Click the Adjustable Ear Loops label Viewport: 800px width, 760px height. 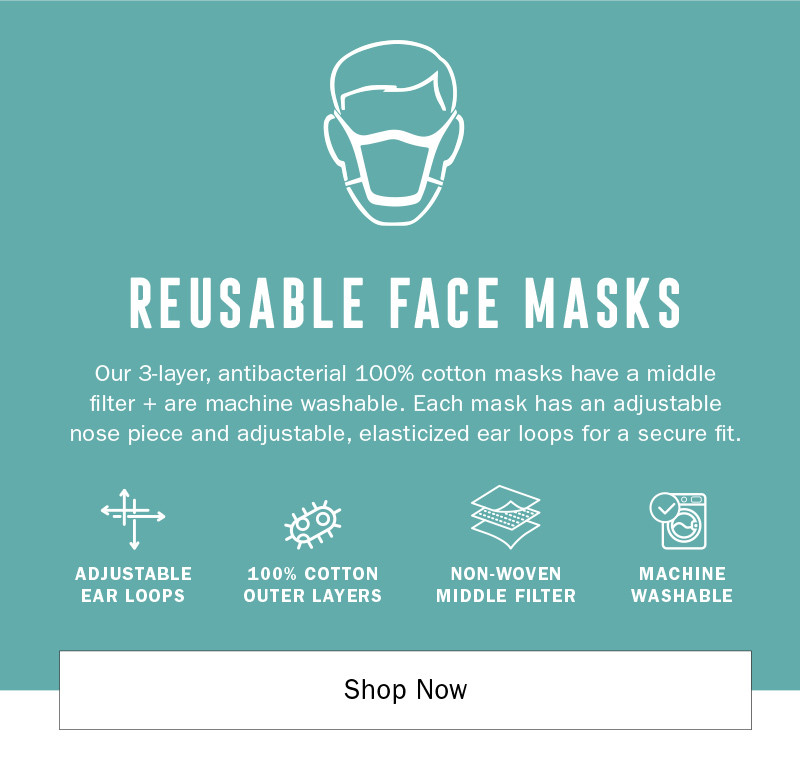(x=133, y=585)
